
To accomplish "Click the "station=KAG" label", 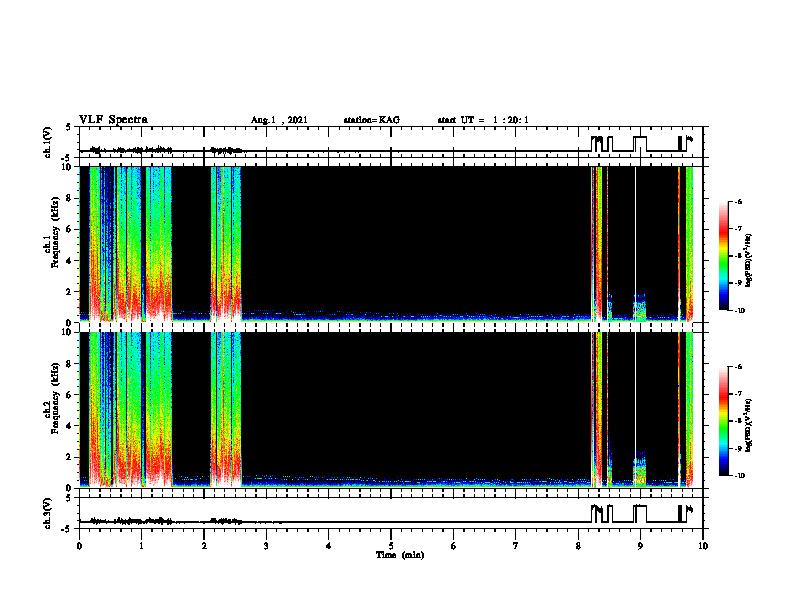I will click(372, 120).
